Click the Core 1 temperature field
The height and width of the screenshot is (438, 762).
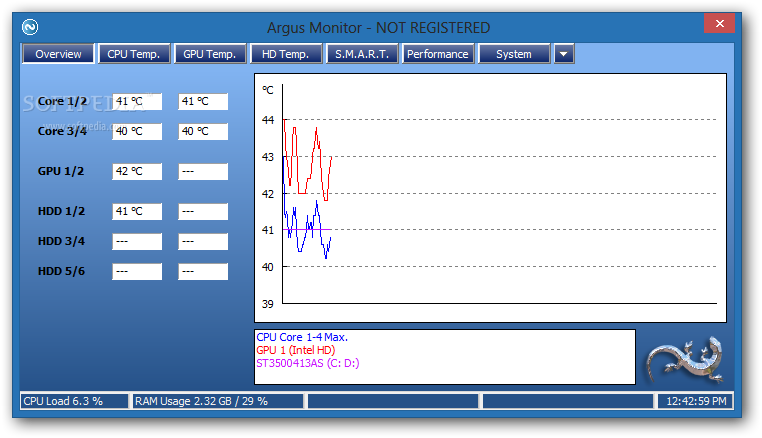(137, 102)
